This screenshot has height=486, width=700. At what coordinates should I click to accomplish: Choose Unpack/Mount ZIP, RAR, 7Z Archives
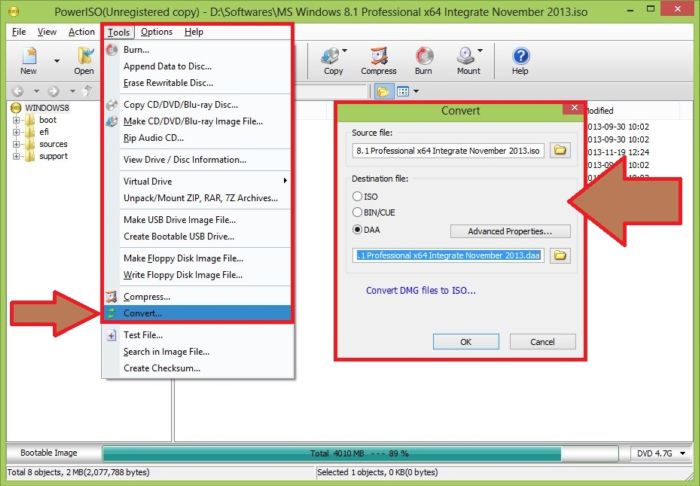click(197, 198)
